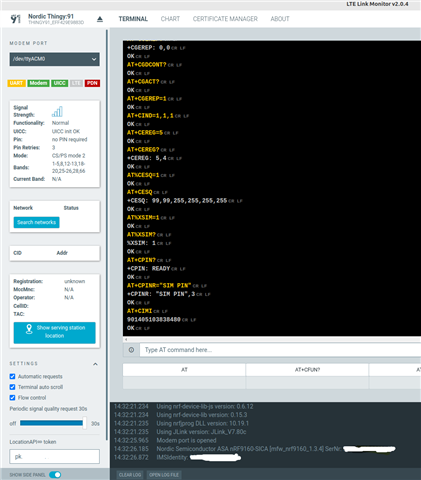The height and width of the screenshot is (480, 421).
Task: Click the Type AT command here input
Action: pos(280,350)
